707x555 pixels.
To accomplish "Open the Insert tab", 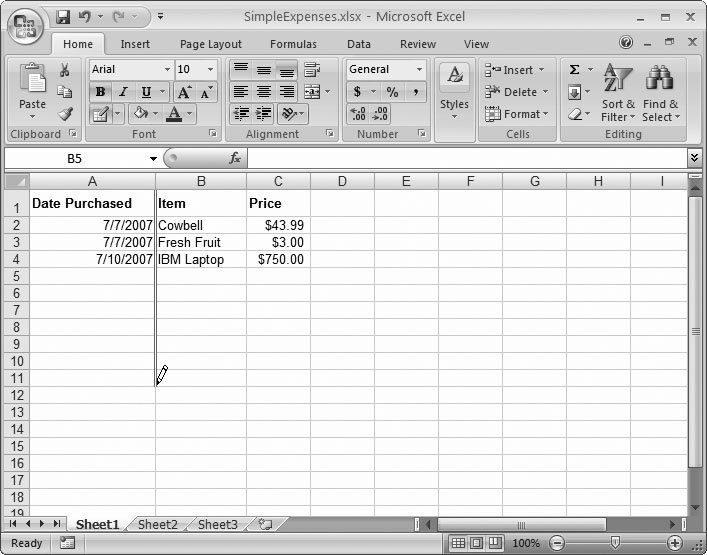I will click(135, 44).
